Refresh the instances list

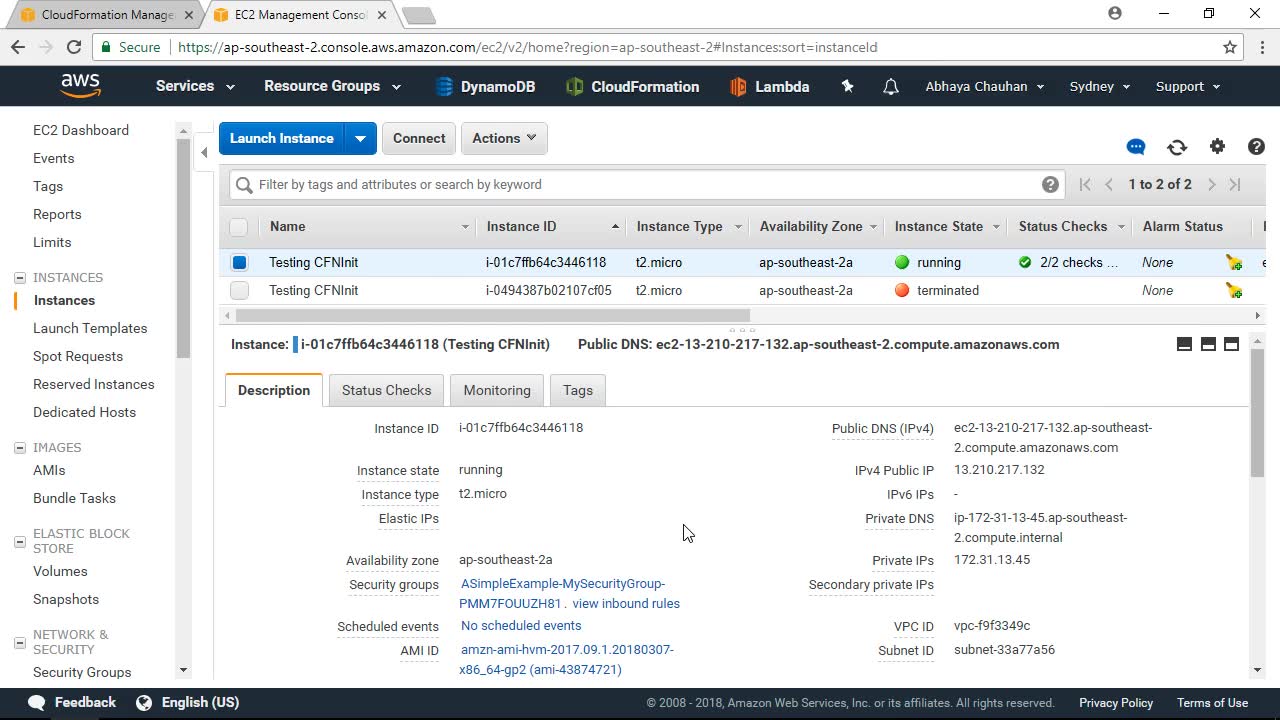(1177, 147)
